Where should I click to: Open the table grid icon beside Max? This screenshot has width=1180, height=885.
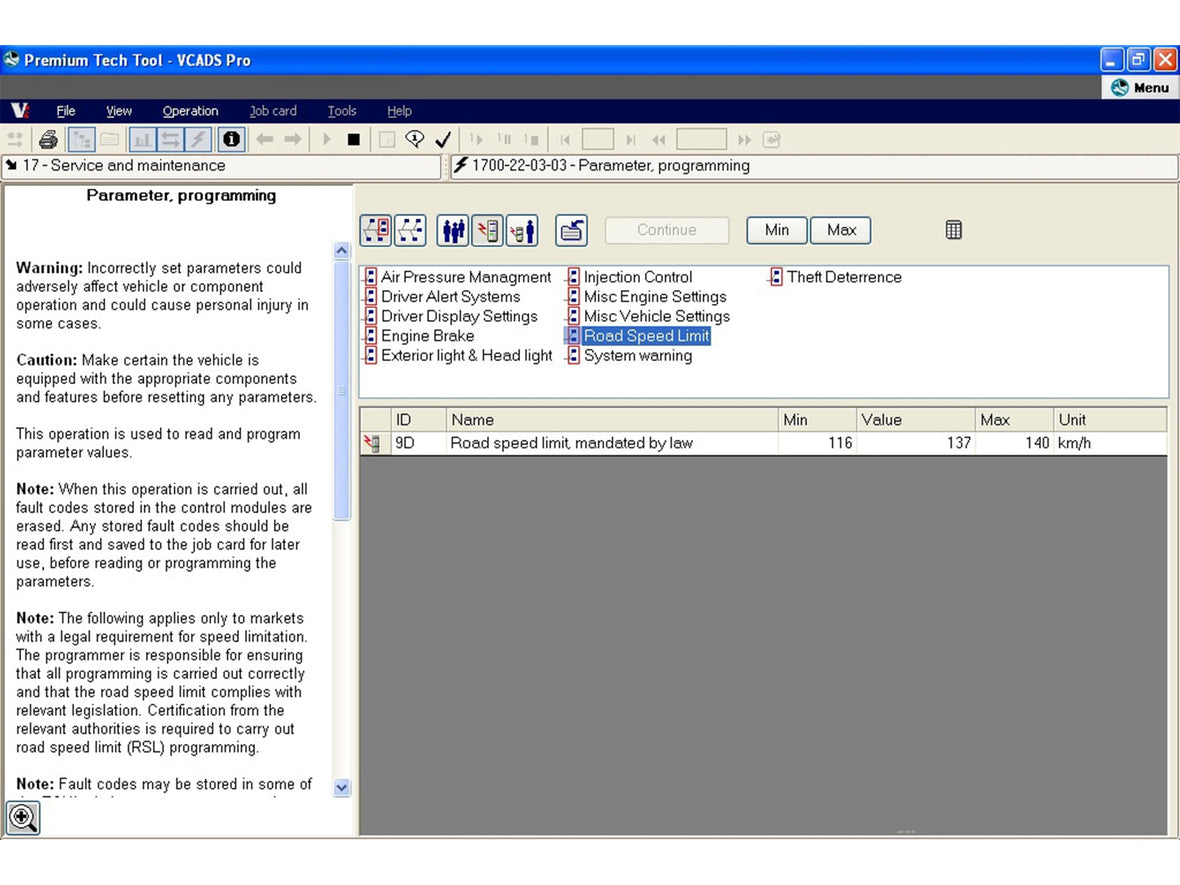(953, 230)
